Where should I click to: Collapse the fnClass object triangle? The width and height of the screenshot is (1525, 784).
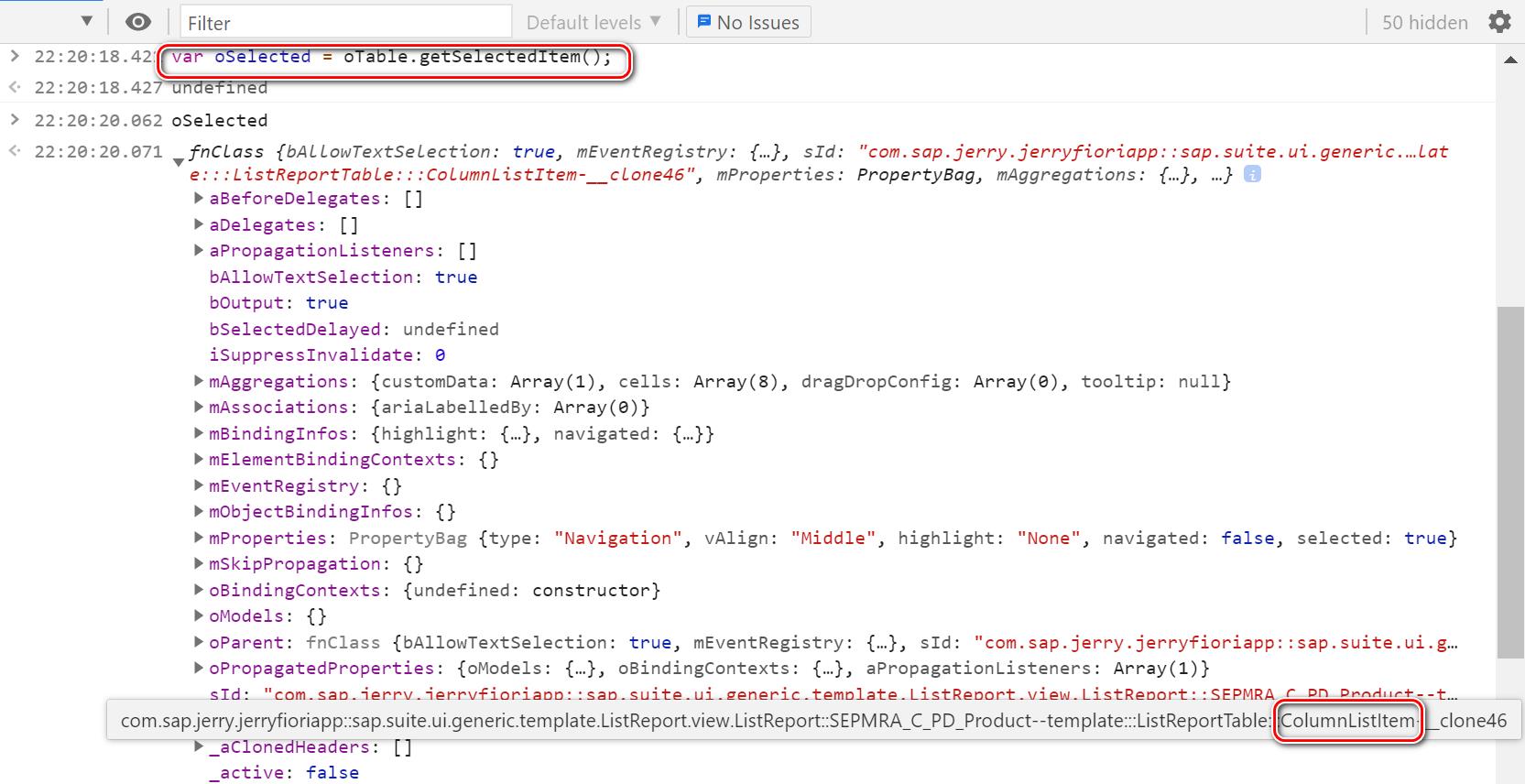click(x=179, y=162)
